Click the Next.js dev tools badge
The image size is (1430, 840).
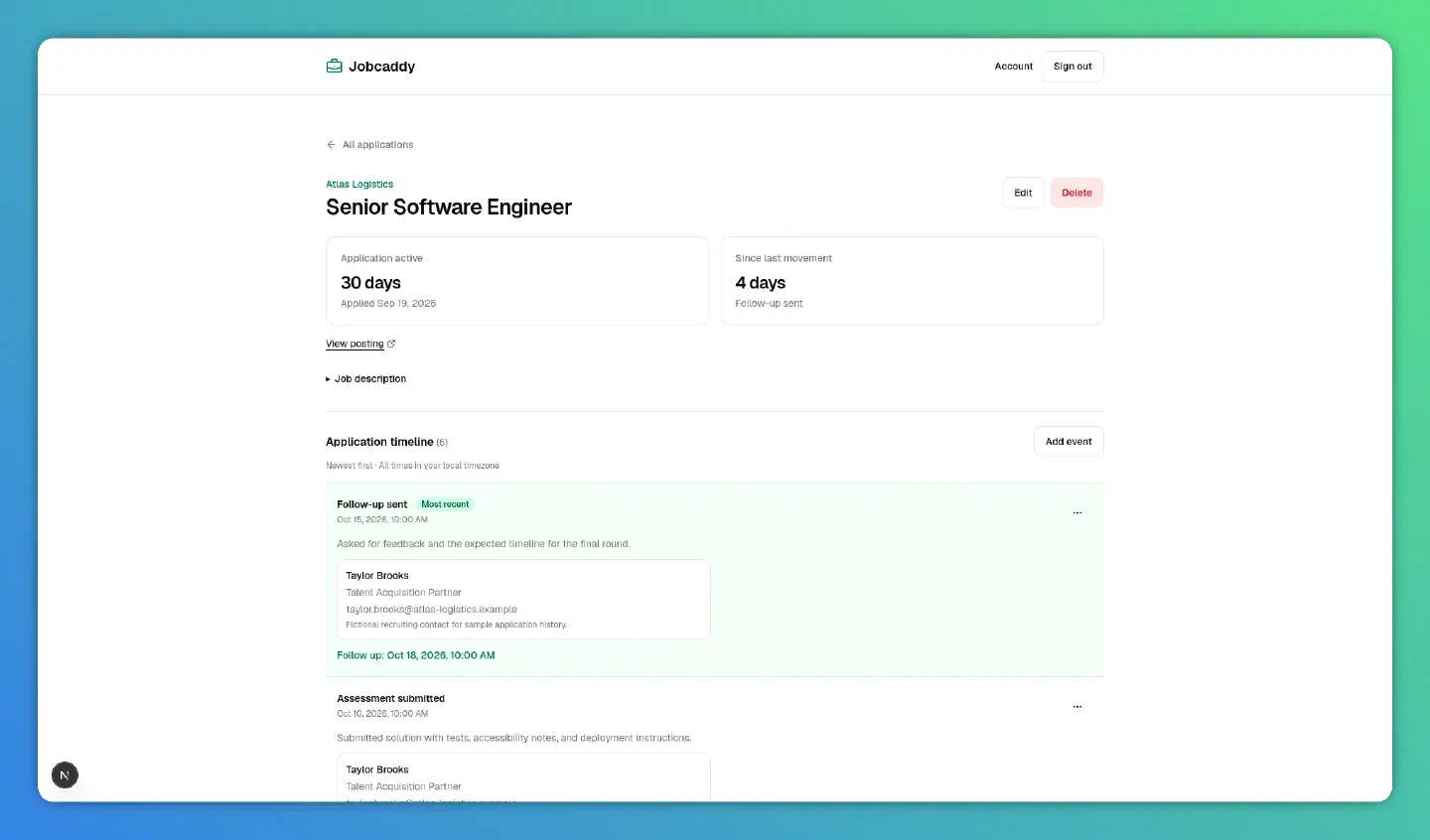(x=65, y=775)
